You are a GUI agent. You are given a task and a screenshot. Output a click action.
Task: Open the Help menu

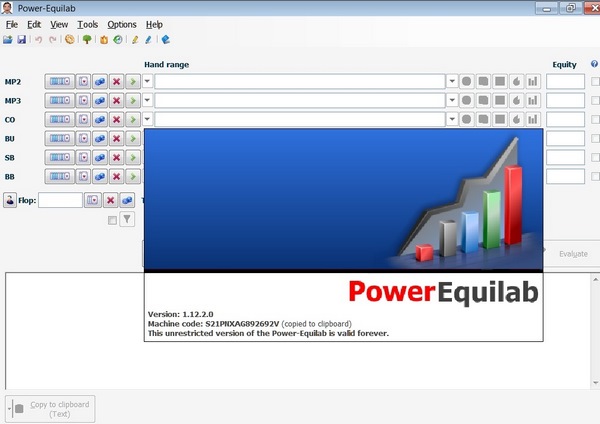[154, 24]
